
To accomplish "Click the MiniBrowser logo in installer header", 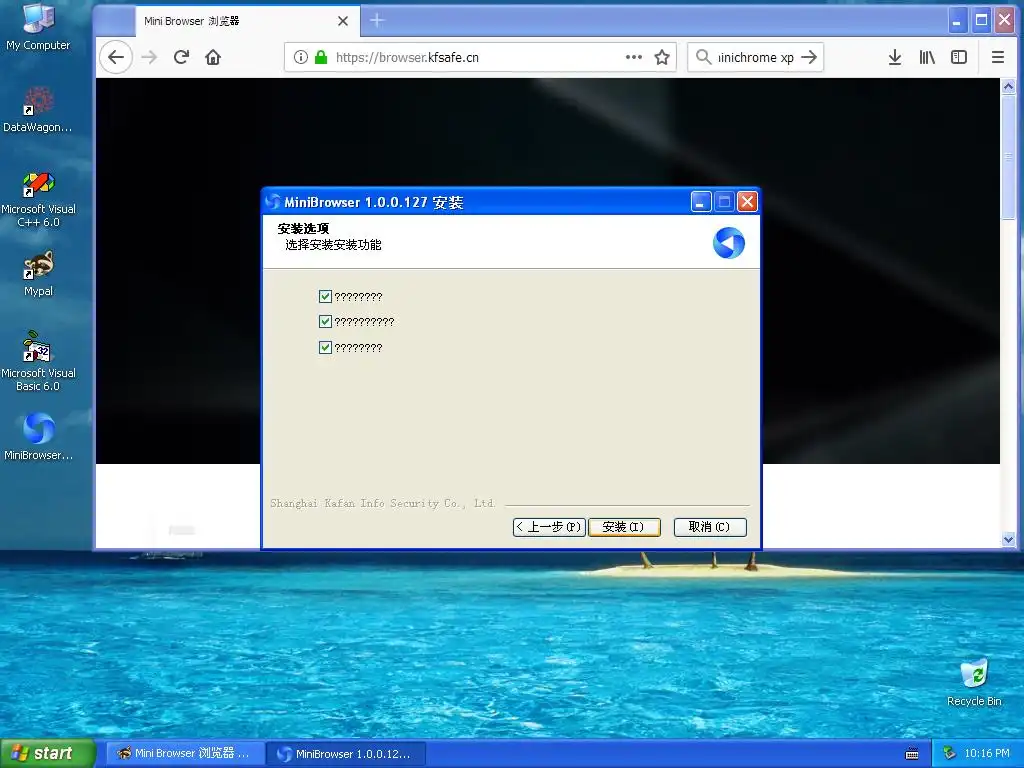I will [x=729, y=243].
